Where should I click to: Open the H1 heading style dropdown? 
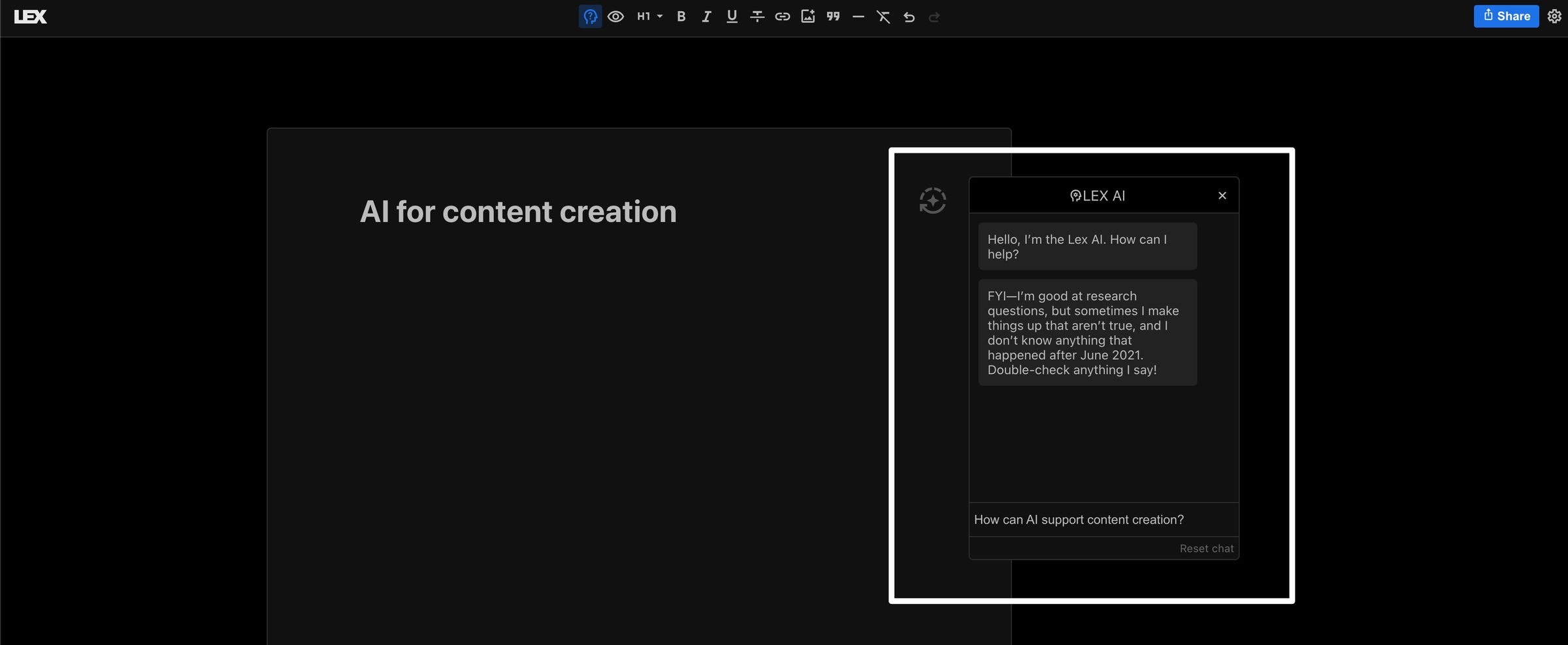click(649, 16)
